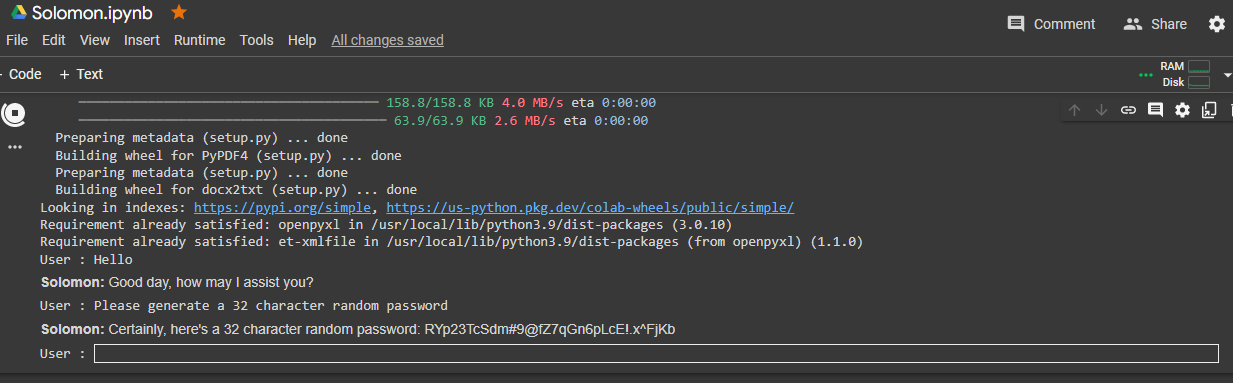This screenshot has width=1233, height=383.
Task: Open the pypi.org/simple link
Action: [x=283, y=207]
